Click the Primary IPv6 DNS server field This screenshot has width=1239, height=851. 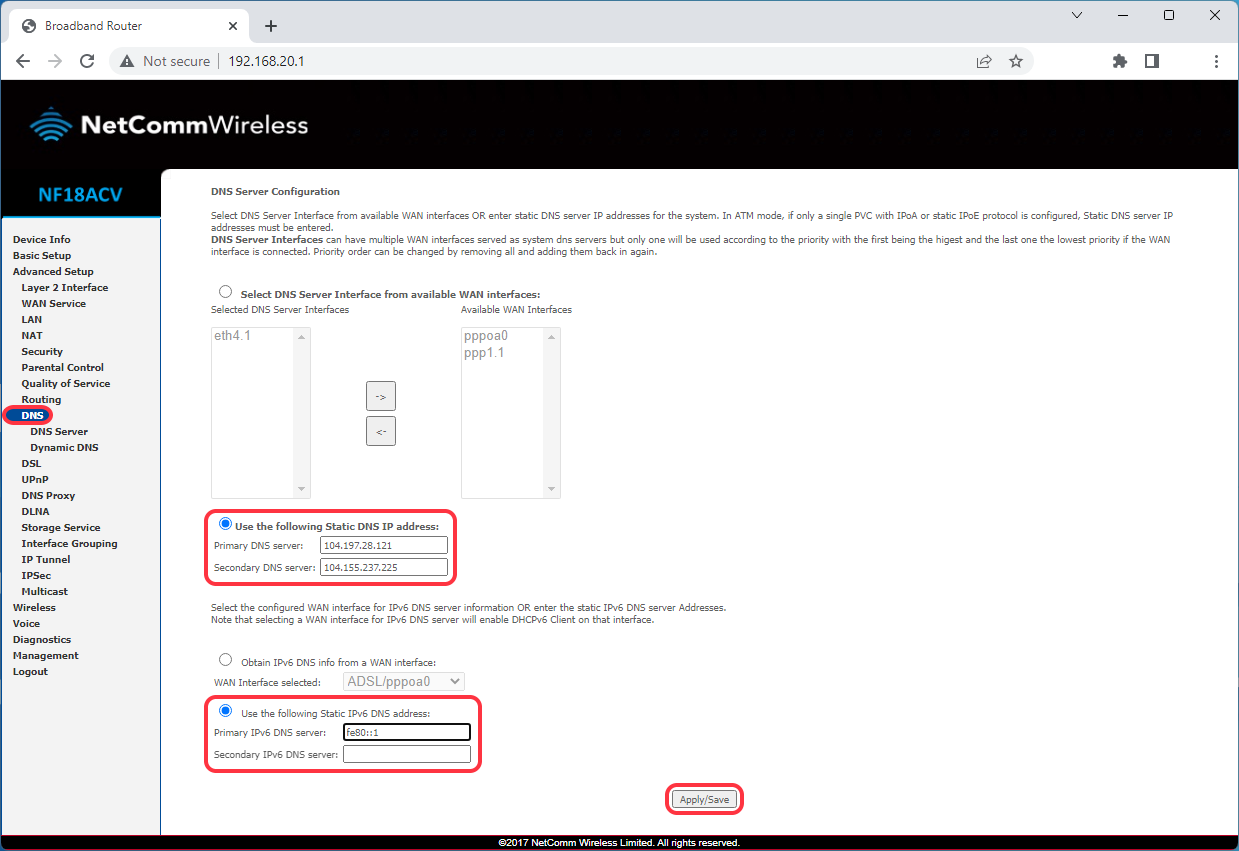[407, 732]
